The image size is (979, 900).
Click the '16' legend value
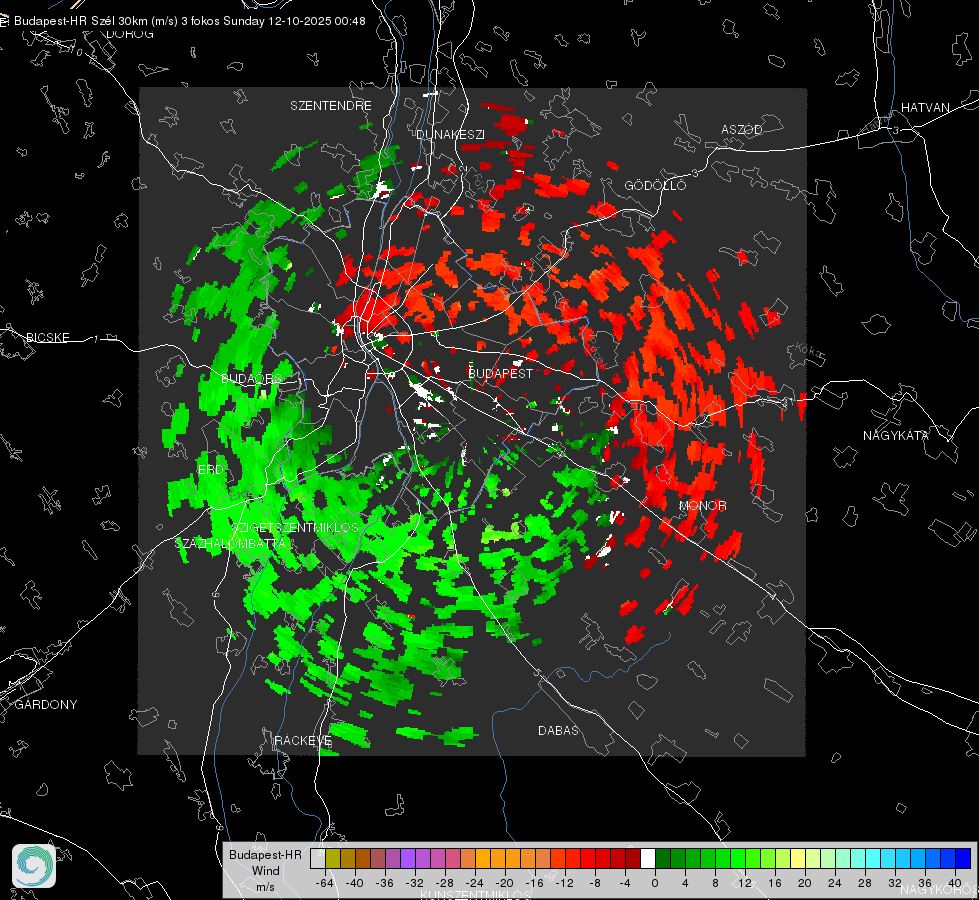(775, 883)
